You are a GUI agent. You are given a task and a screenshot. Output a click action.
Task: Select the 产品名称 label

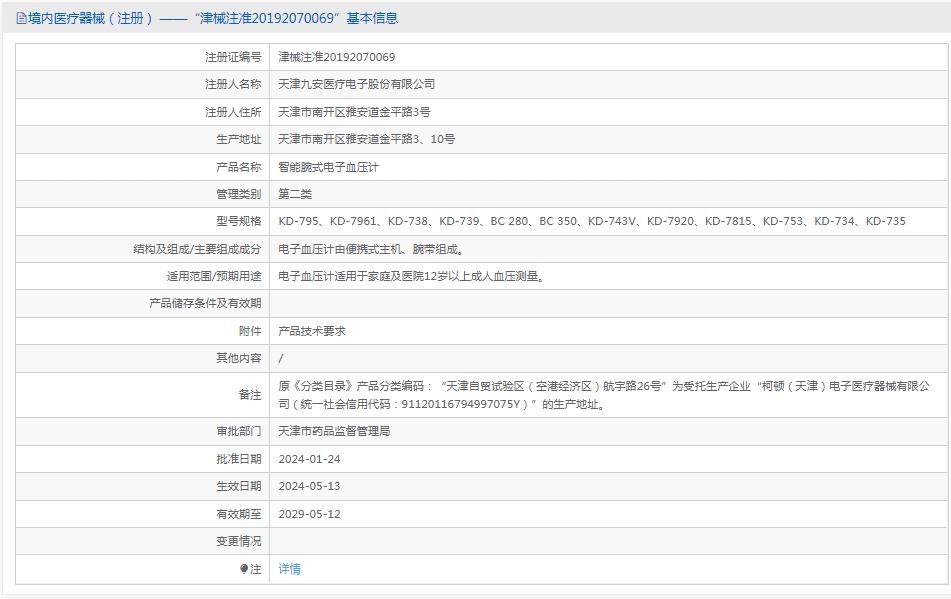pyautogui.click(x=239, y=167)
